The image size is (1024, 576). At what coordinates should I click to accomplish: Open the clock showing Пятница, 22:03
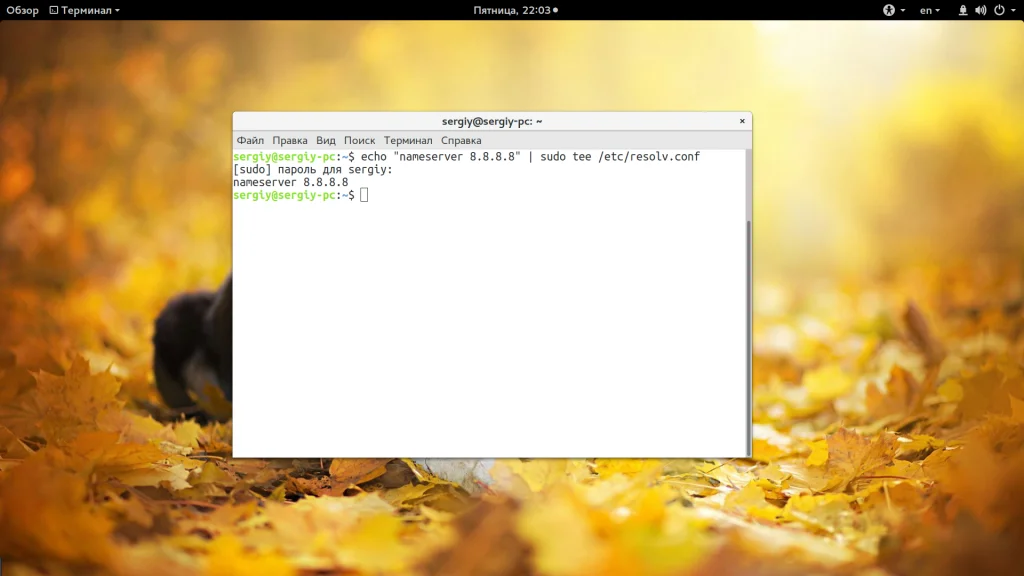[x=513, y=10]
